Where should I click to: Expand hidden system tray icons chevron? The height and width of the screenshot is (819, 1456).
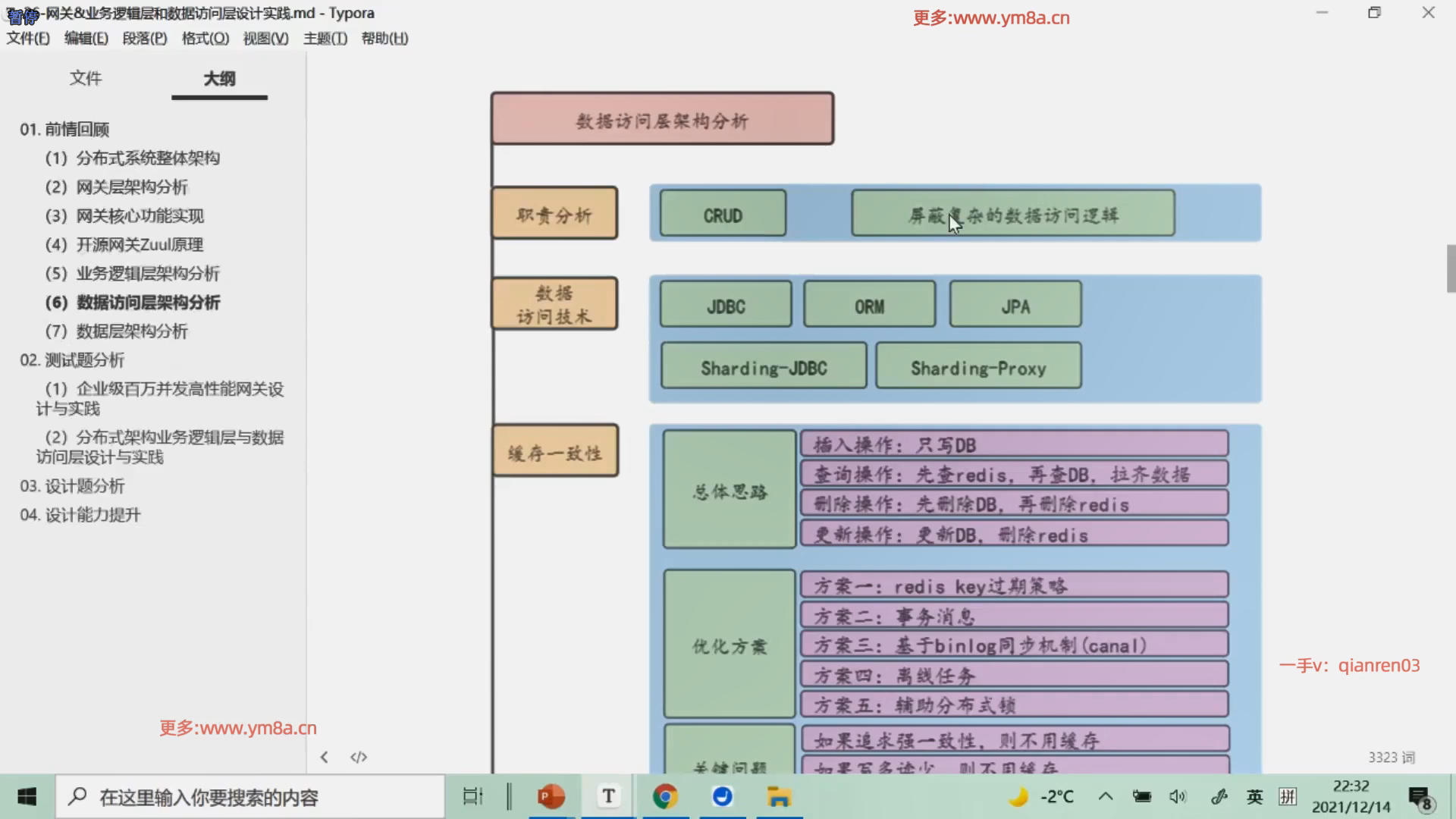click(x=1106, y=796)
